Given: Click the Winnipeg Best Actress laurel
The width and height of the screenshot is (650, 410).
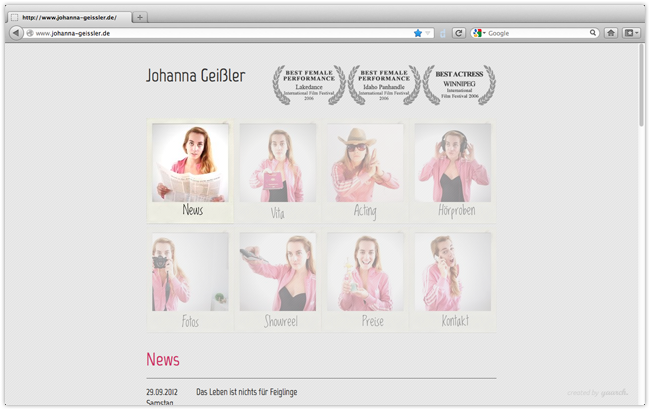Looking at the screenshot, I should (x=459, y=85).
